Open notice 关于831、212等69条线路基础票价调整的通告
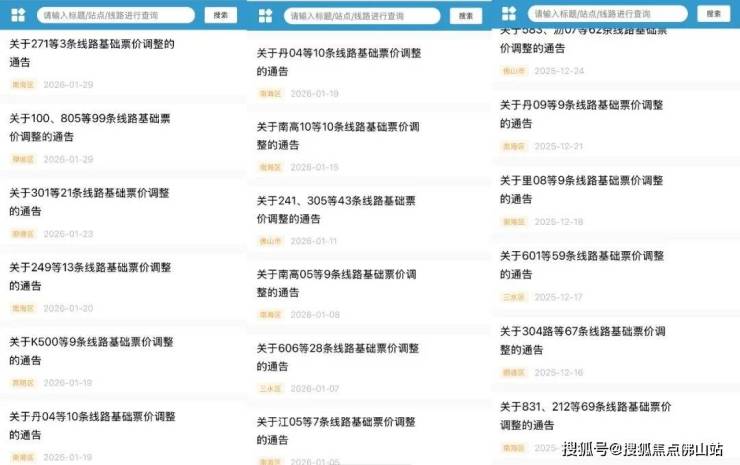 585,416
